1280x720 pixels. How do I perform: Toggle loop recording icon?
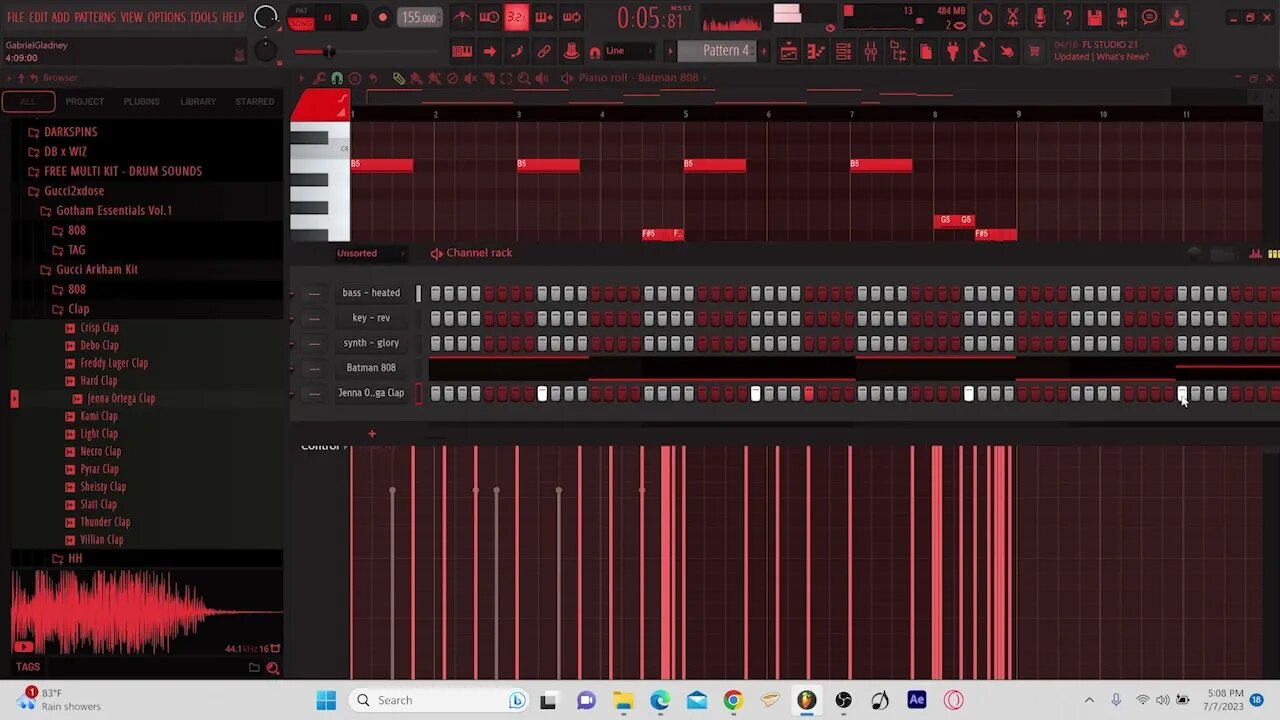571,17
